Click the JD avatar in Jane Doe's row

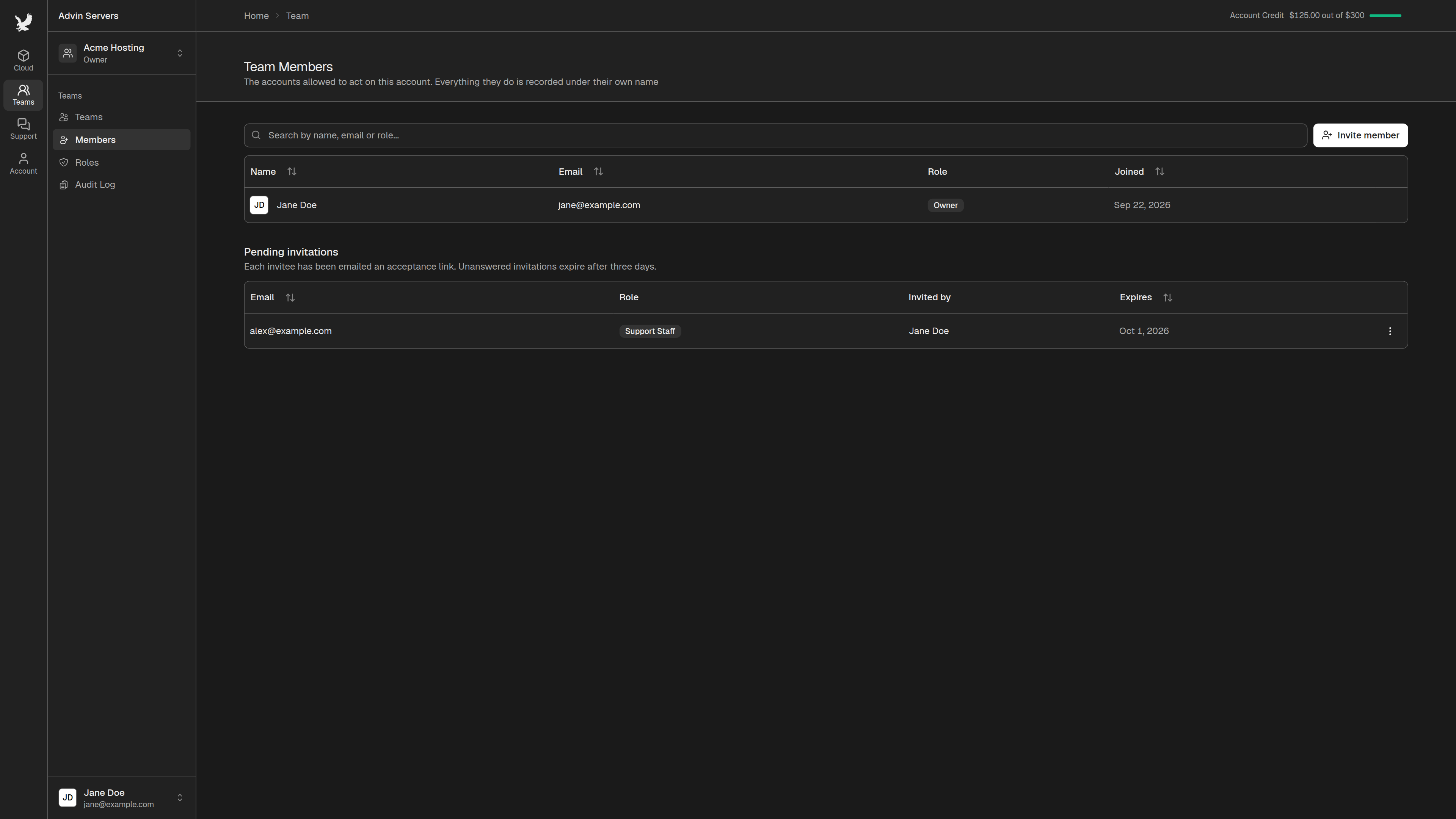[x=259, y=205]
